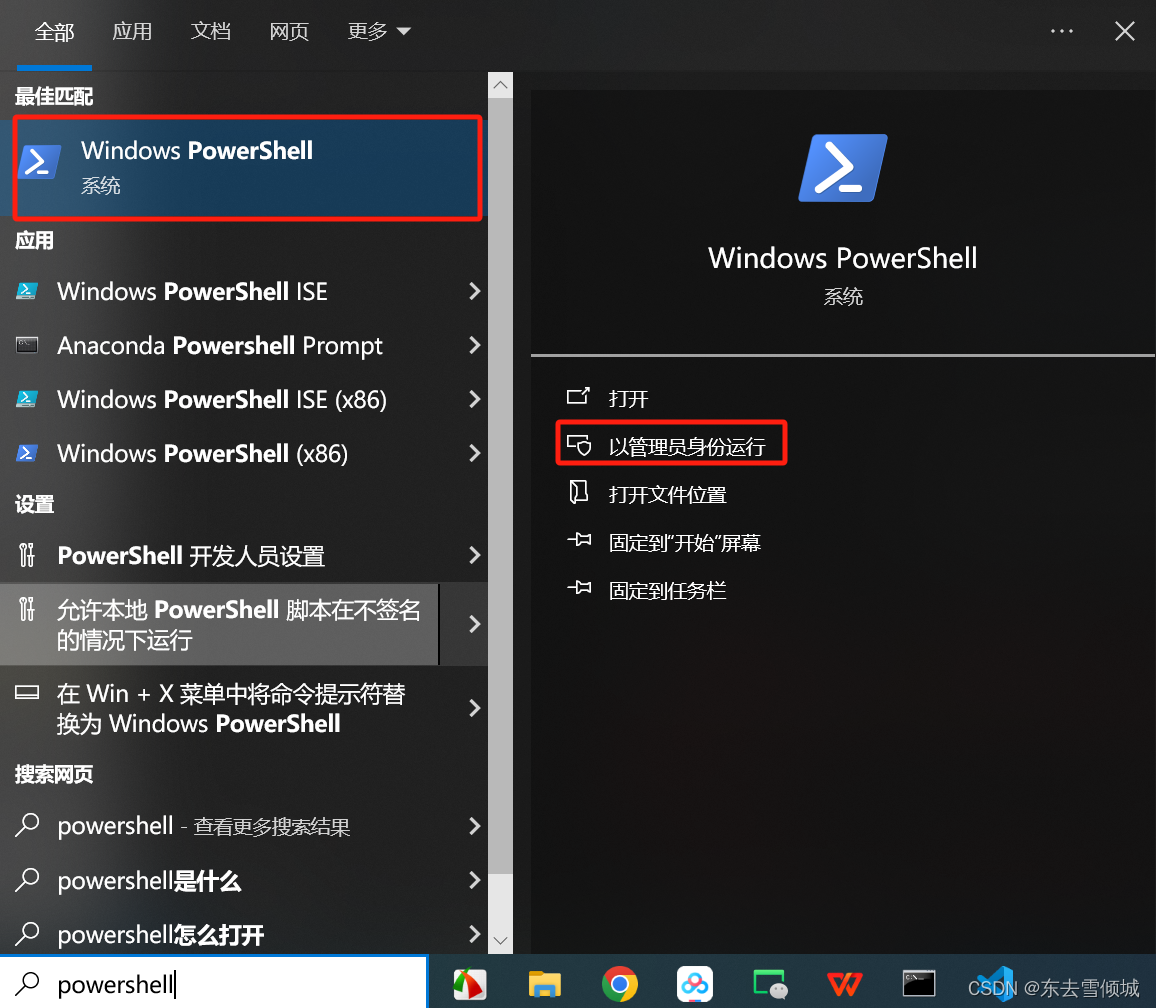Expand PowerShell 开发人员设置 arrow

tap(475, 555)
